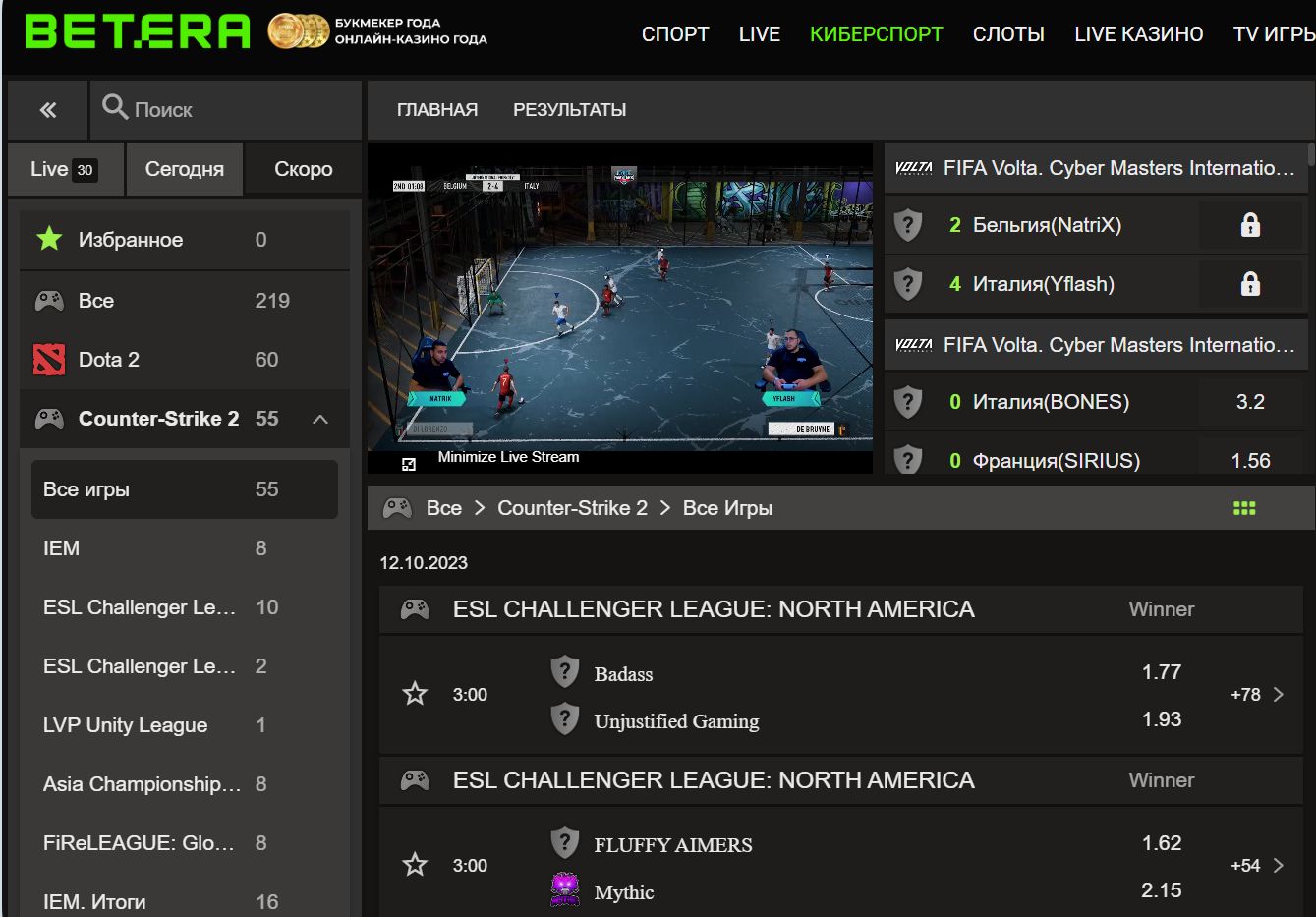
Task: Select LVP Unity League in sidebar
Action: tap(185, 725)
